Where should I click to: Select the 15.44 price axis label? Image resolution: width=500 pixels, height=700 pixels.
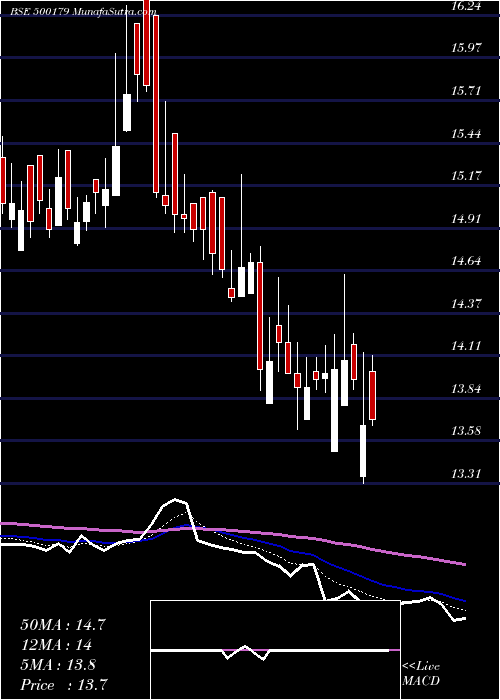[x=466, y=133]
